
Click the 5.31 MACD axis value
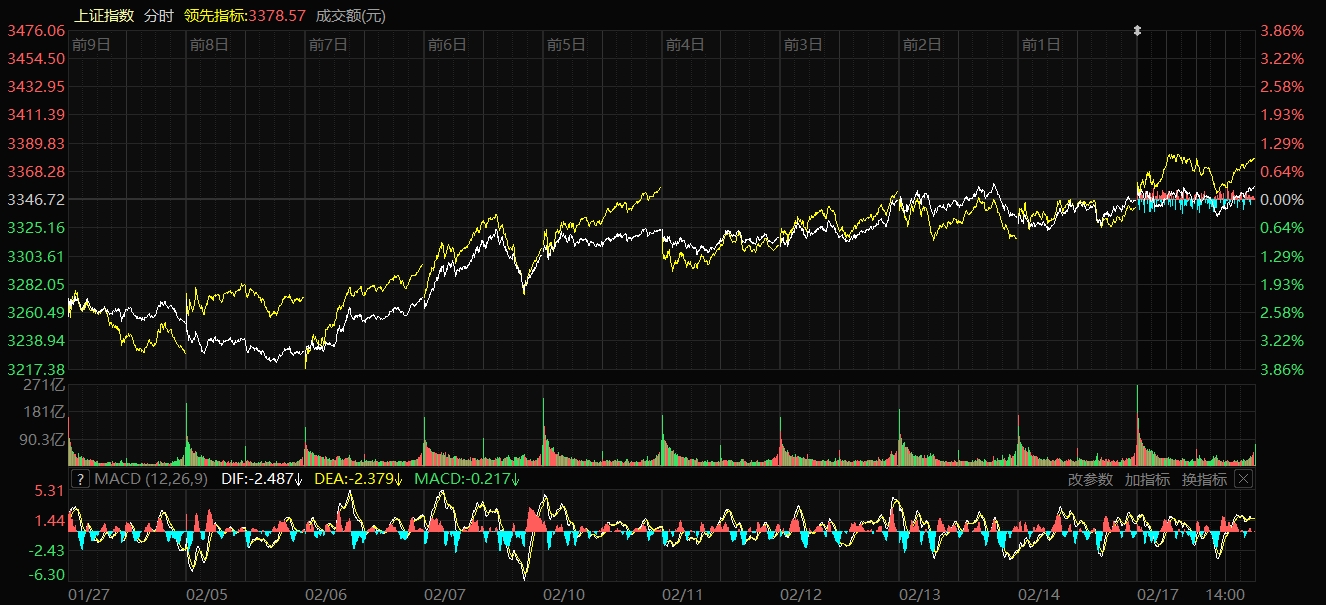pyautogui.click(x=50, y=491)
